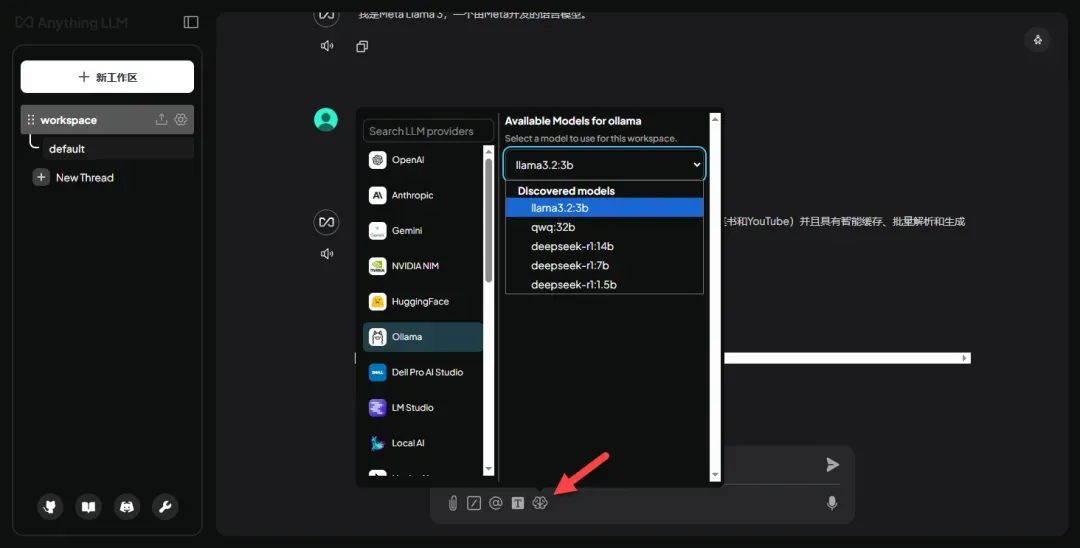The width and height of the screenshot is (1080, 548).
Task: Click the 新工作区 new workspace button
Action: click(107, 76)
